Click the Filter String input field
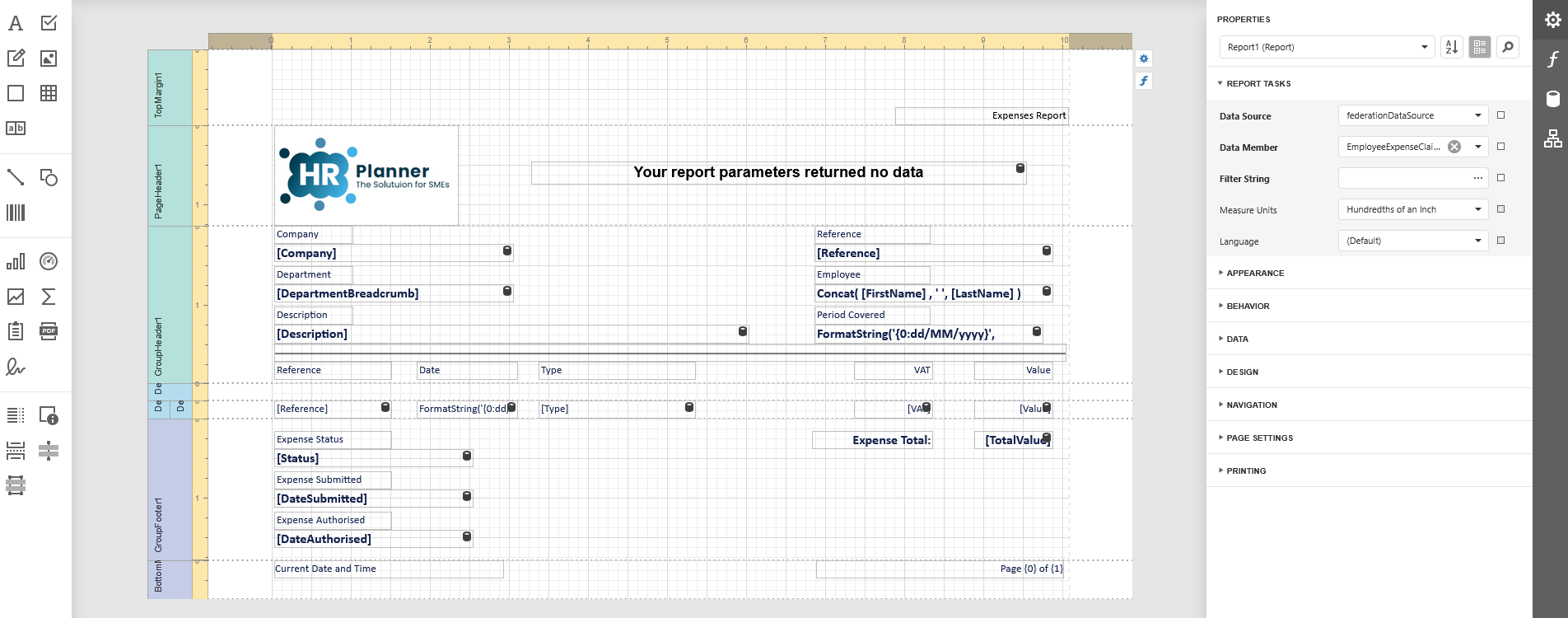 pos(1403,178)
